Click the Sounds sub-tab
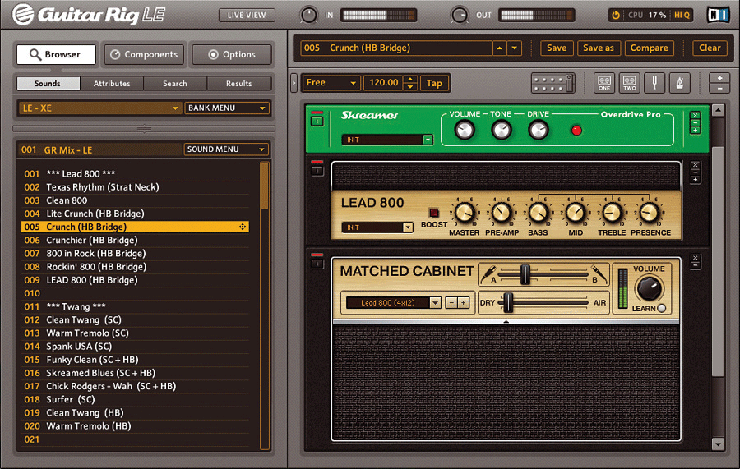 pyautogui.click(x=48, y=84)
